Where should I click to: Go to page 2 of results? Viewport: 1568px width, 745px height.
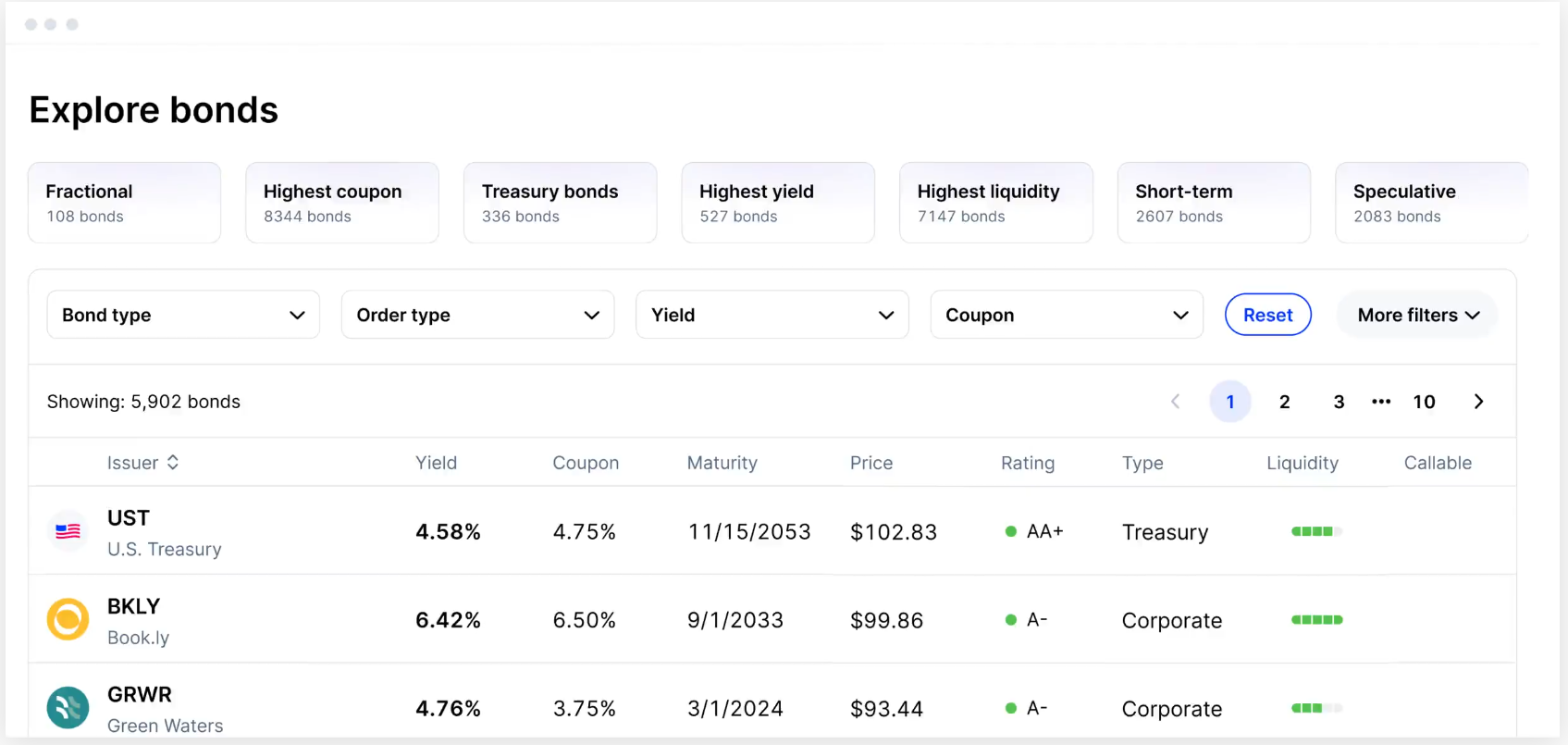click(x=1284, y=402)
